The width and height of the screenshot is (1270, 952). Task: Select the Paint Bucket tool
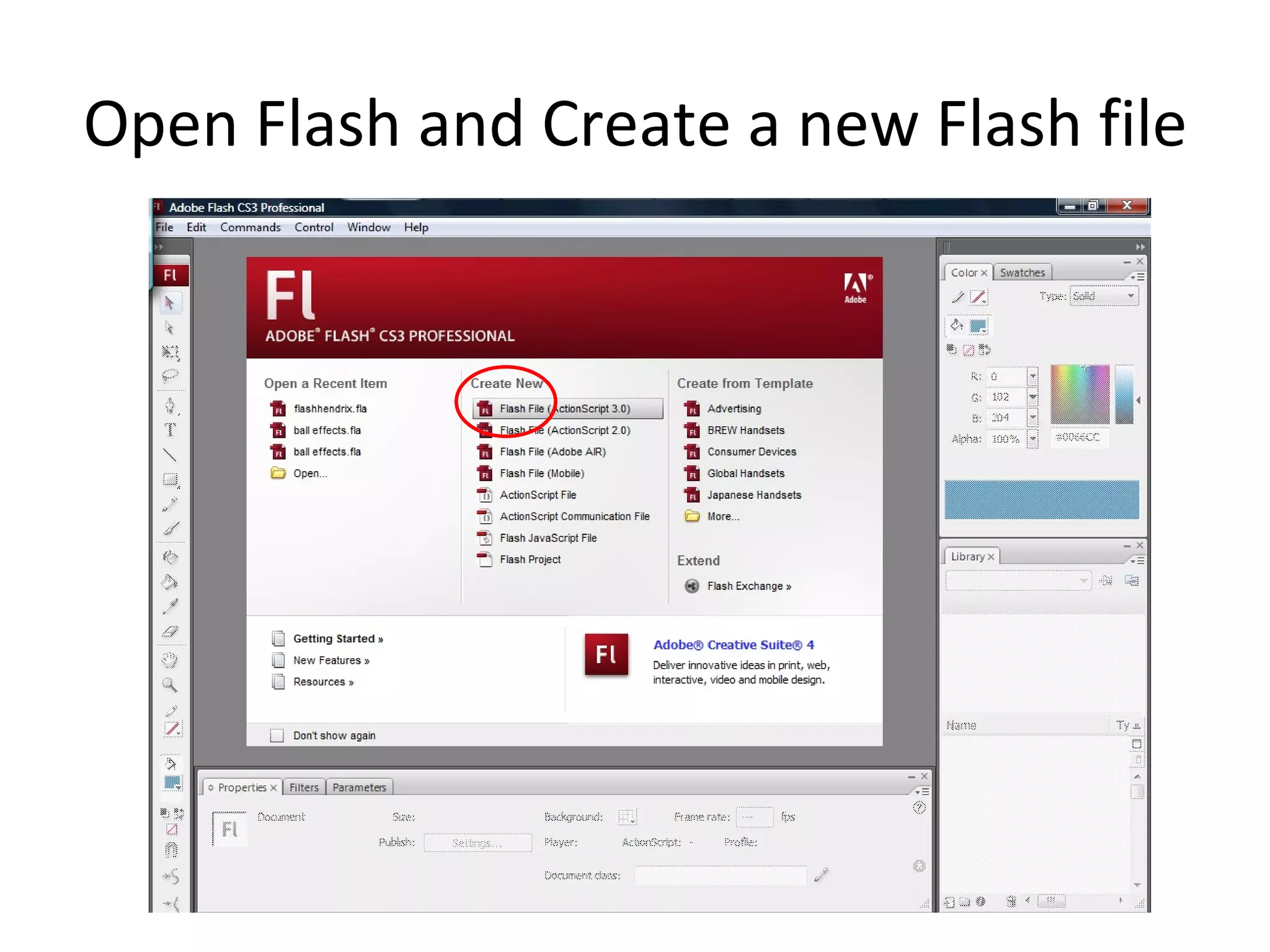tap(170, 582)
